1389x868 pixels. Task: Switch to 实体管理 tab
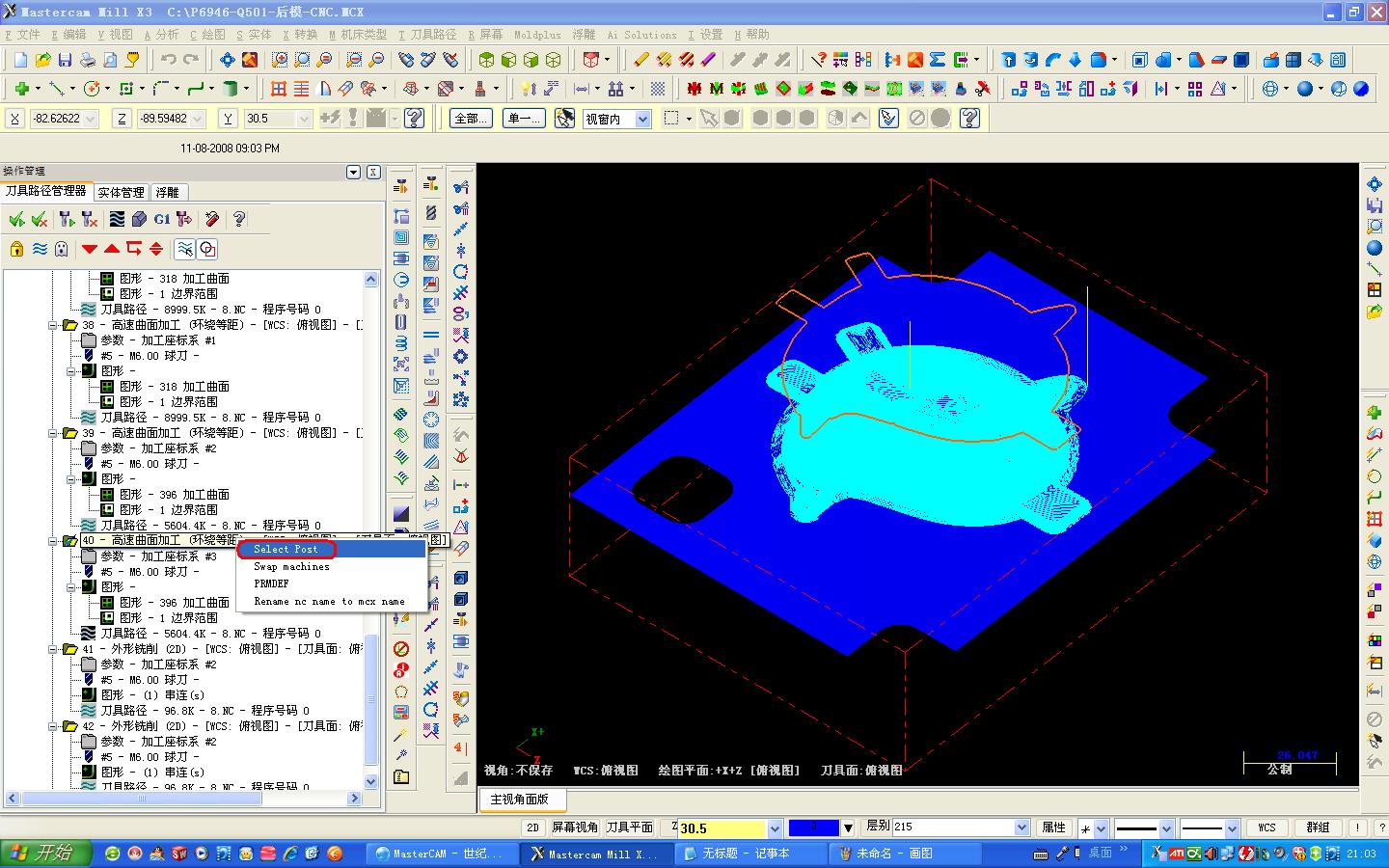121,192
